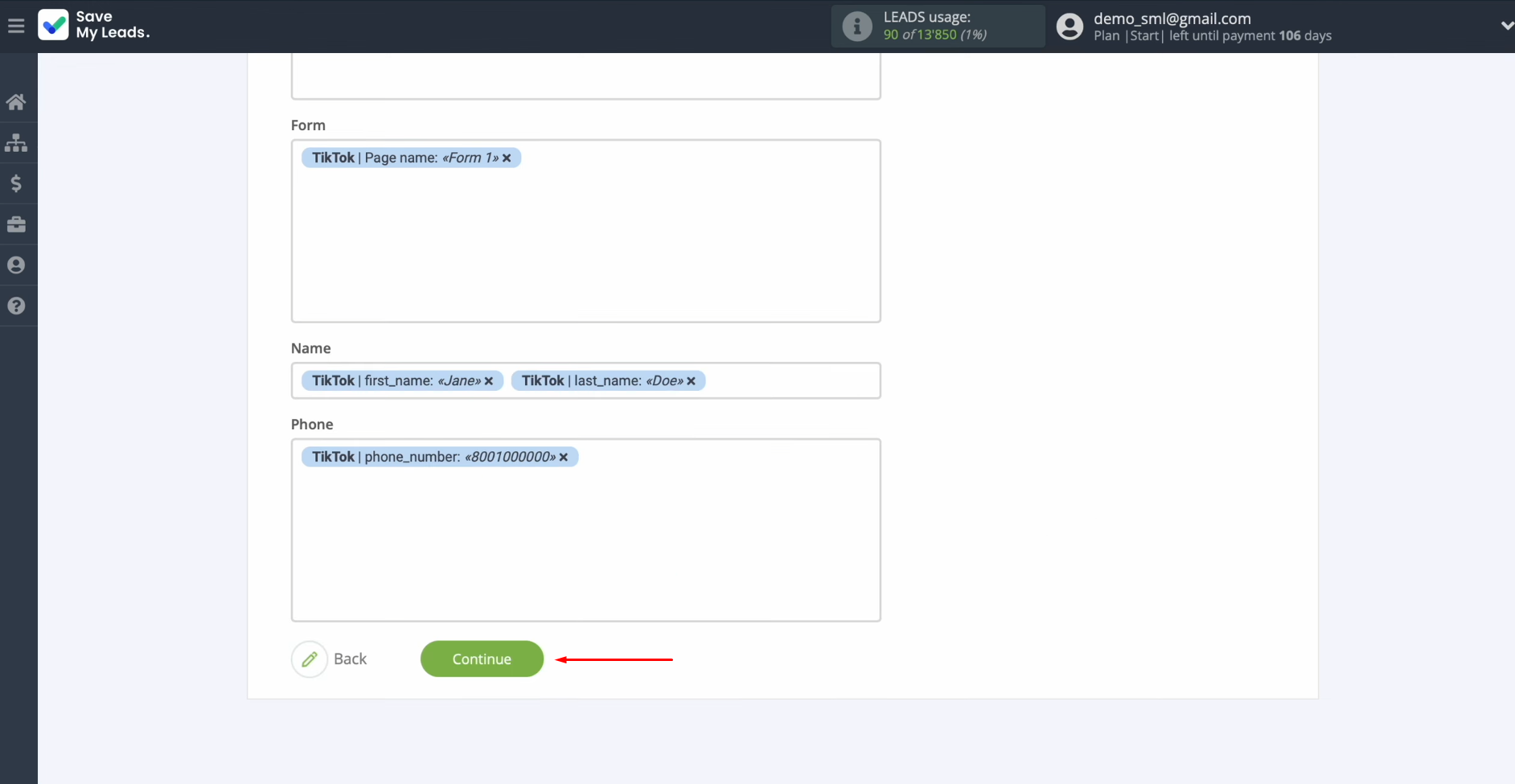
Task: Open the billing dollar icon
Action: tap(16, 184)
